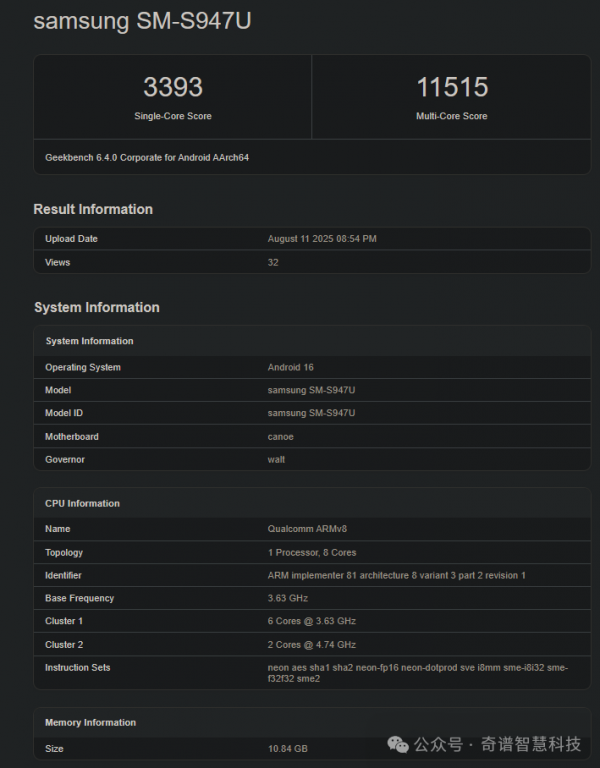Select the governor value walt
Image resolution: width=600 pixels, height=768 pixels.
coord(276,459)
